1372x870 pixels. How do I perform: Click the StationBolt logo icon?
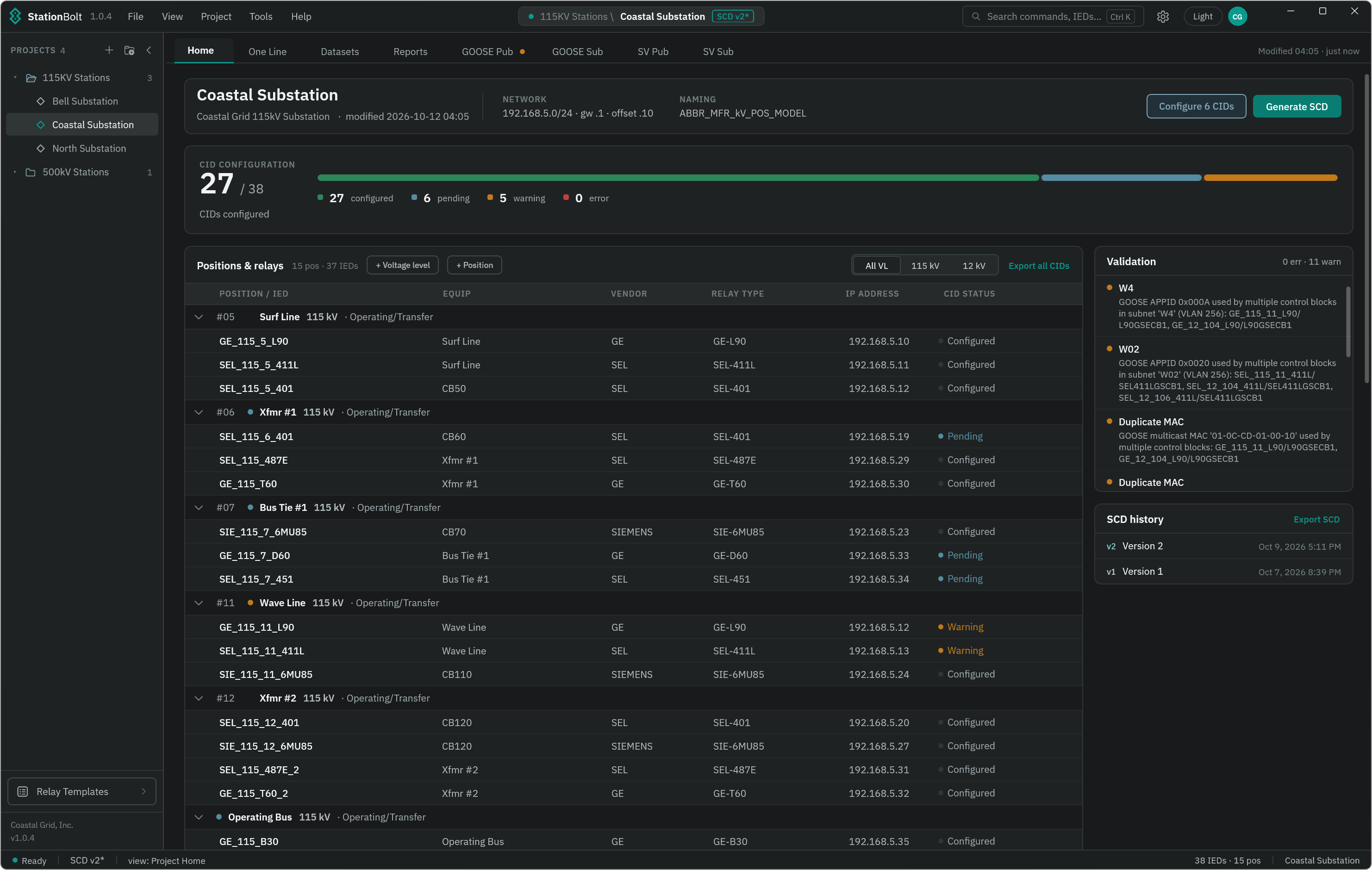[15, 16]
